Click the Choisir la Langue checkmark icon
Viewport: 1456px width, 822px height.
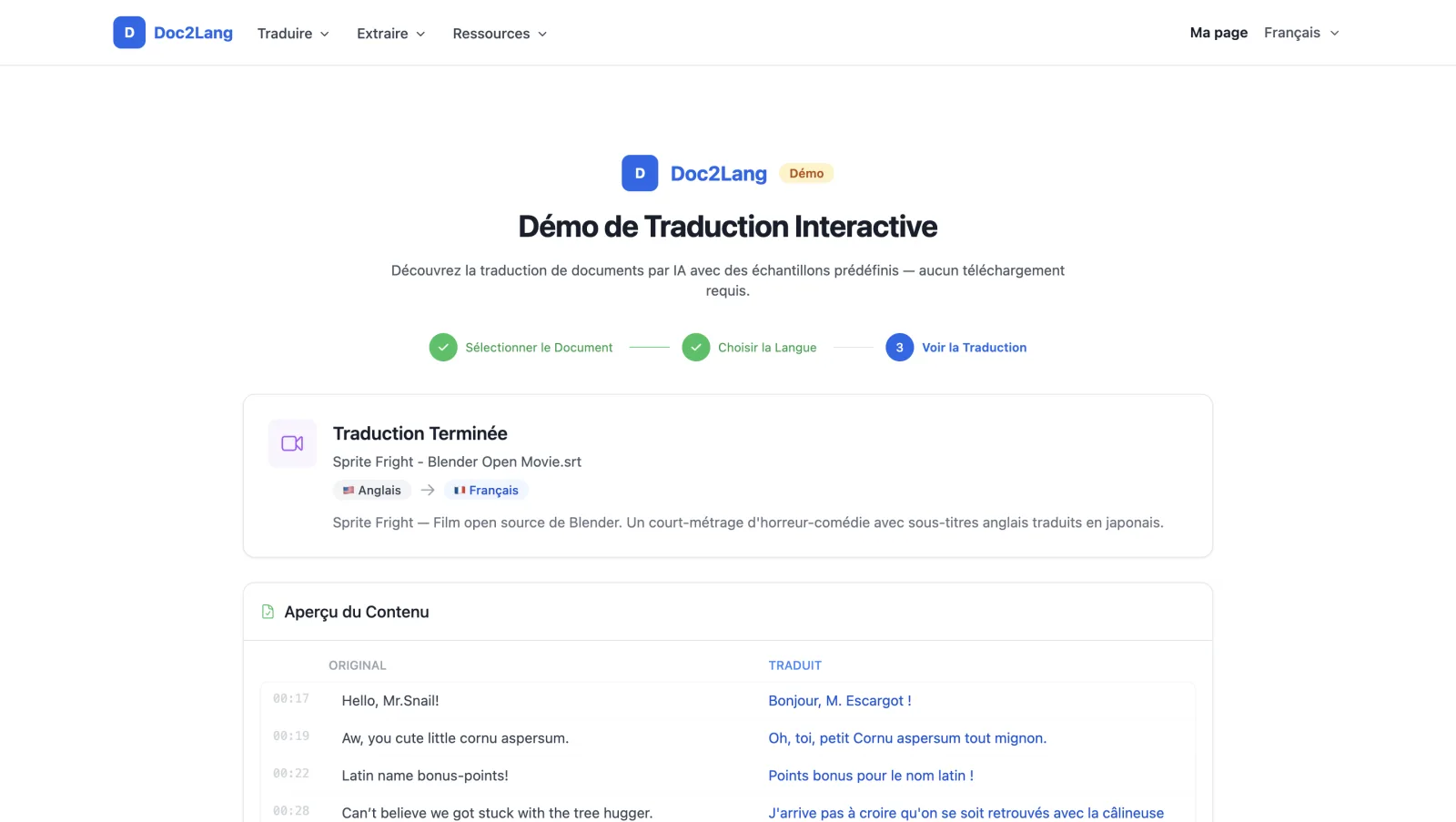click(x=696, y=348)
